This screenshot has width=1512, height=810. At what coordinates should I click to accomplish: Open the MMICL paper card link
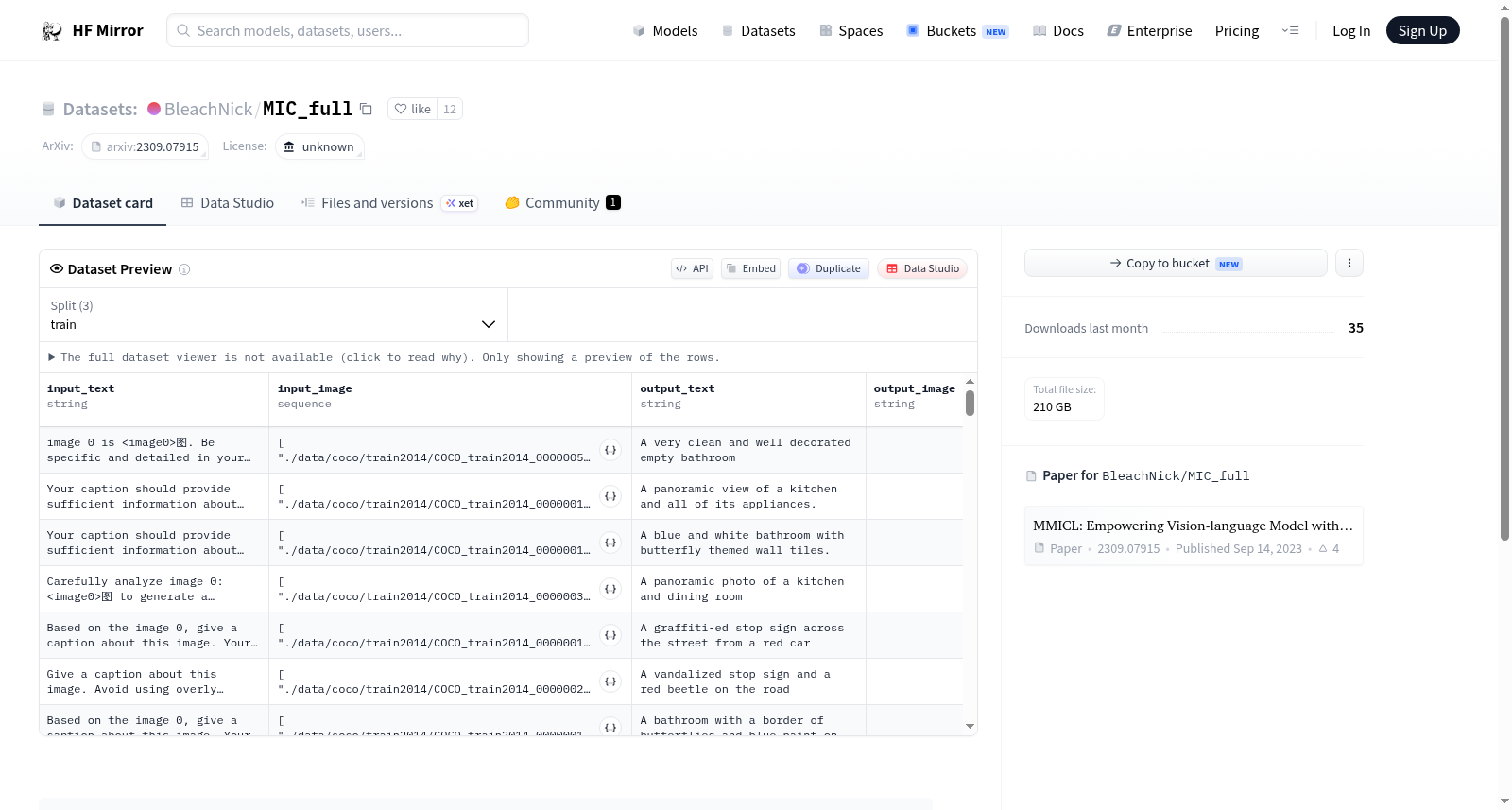tap(1194, 536)
